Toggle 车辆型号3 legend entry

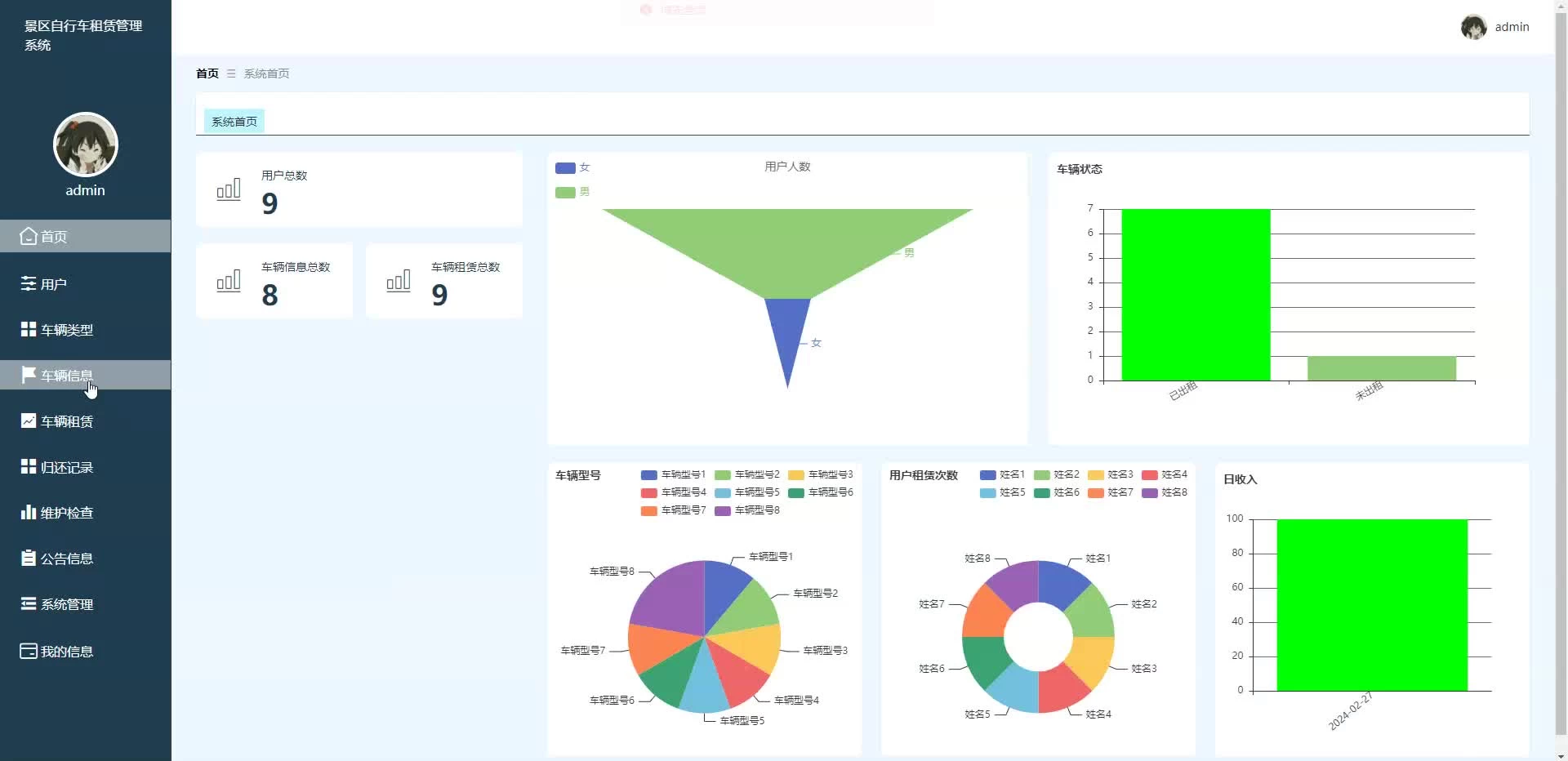click(820, 474)
